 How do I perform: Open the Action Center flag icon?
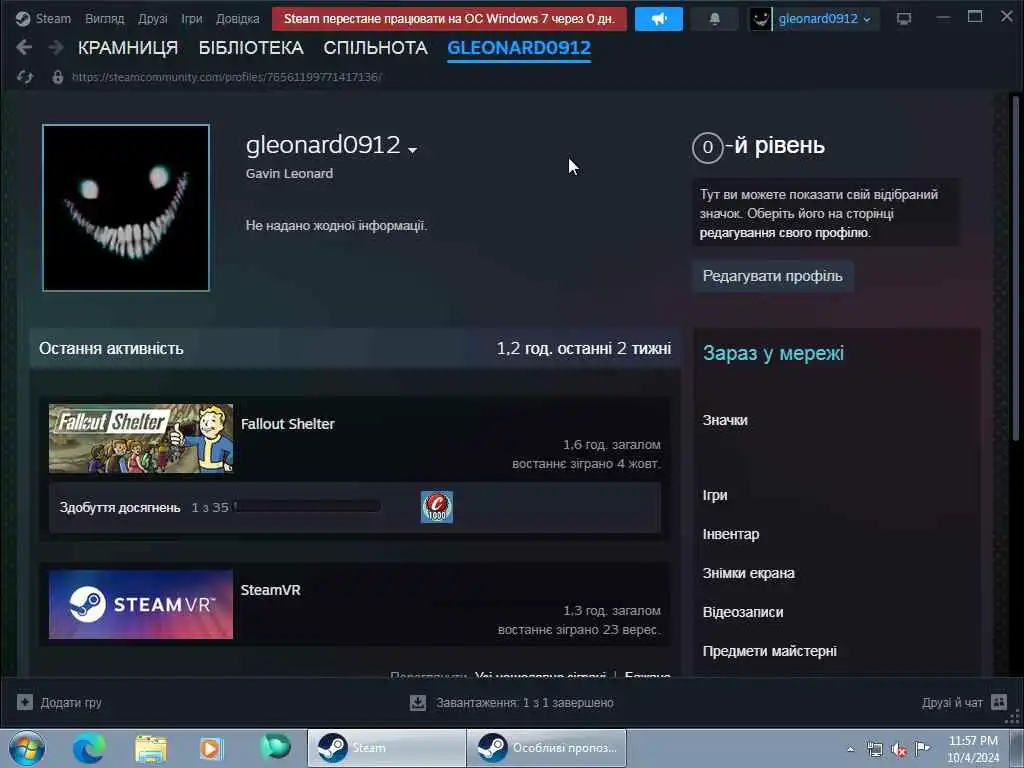pyautogui.click(x=923, y=748)
